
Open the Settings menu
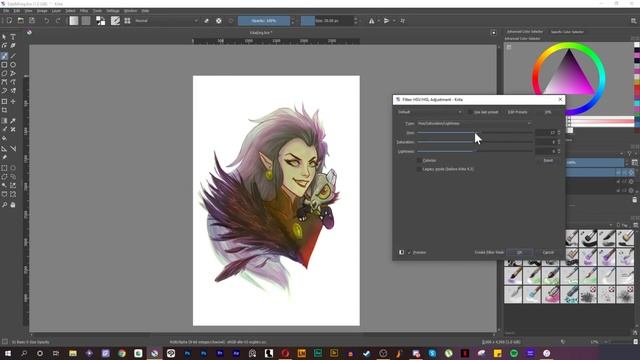(x=113, y=11)
